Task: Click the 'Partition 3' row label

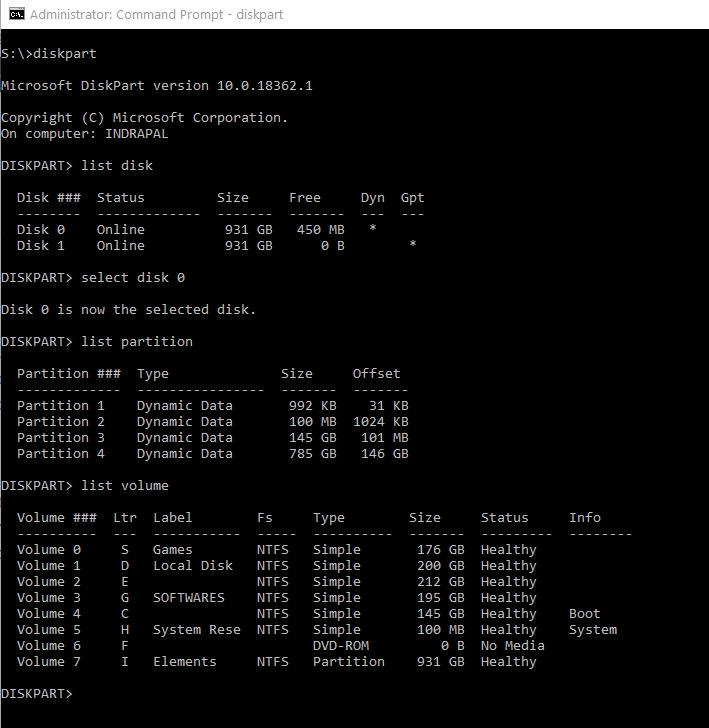Action: (x=61, y=438)
